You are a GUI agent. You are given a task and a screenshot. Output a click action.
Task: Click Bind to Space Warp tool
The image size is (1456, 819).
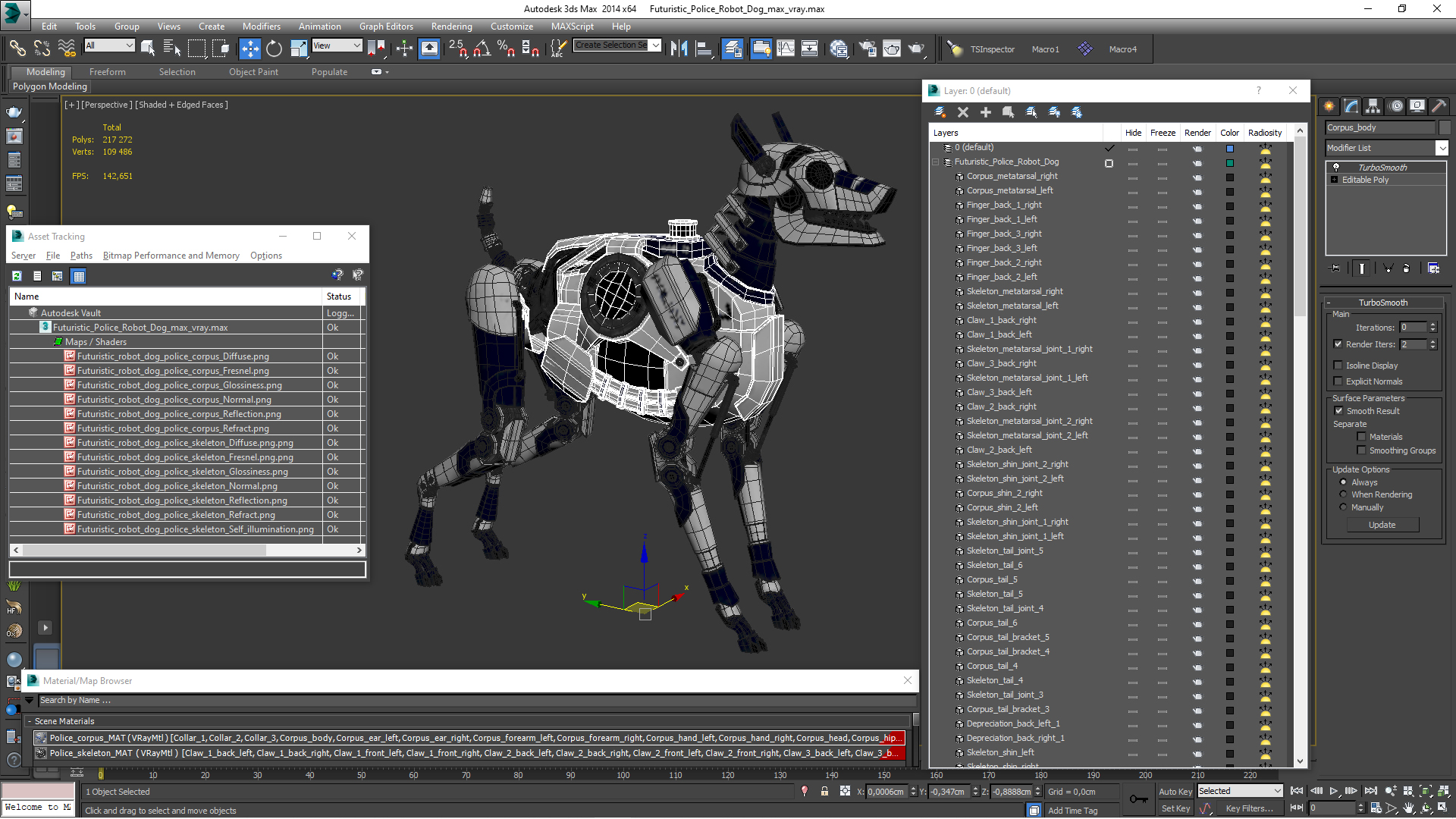67,49
